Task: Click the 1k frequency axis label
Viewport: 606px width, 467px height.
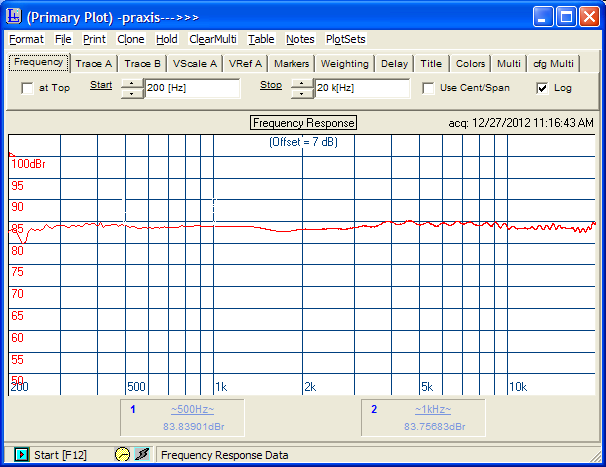Action: [221, 387]
